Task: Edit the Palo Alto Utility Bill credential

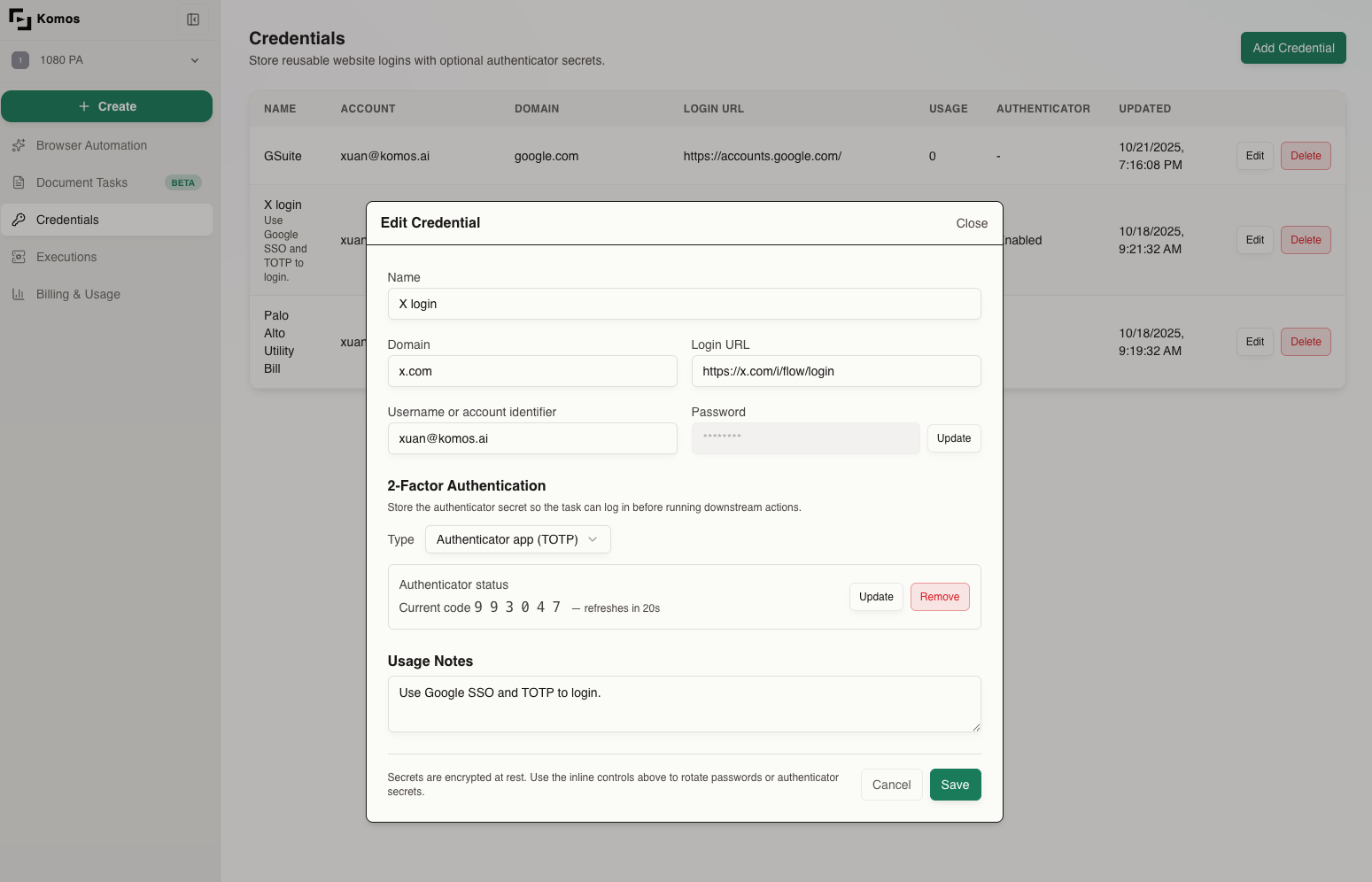Action: (x=1255, y=342)
